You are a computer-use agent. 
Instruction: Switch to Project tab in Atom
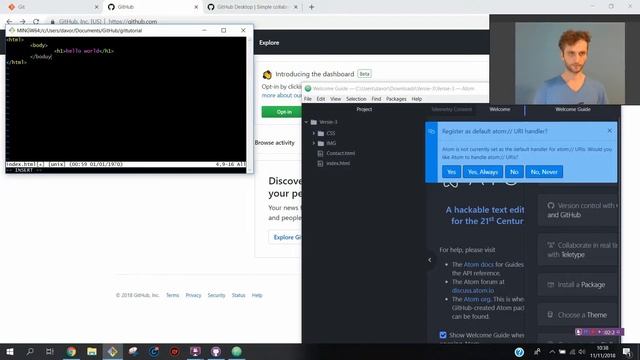[364, 109]
